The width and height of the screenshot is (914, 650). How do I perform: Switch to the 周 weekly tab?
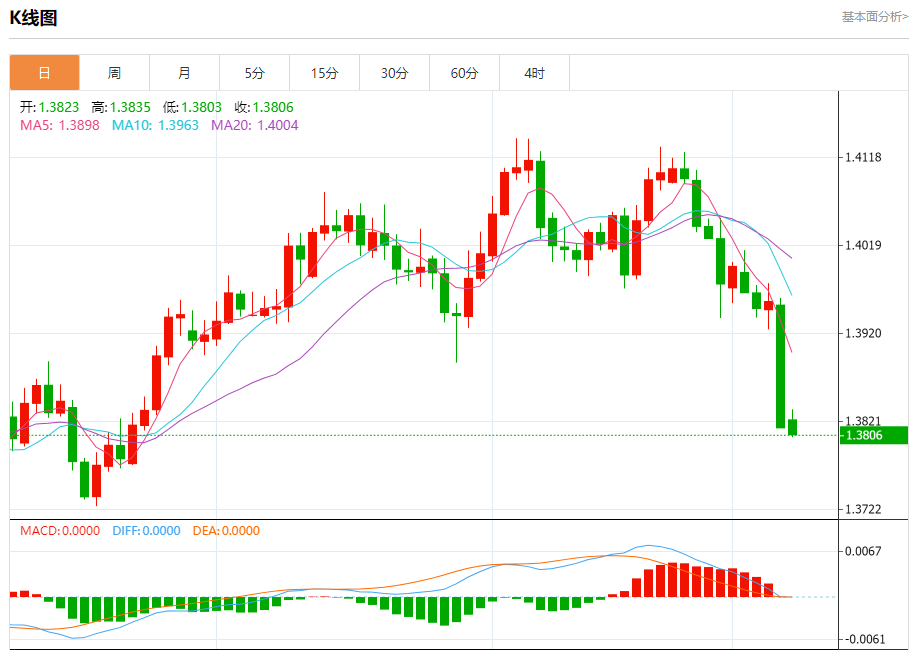(x=114, y=73)
